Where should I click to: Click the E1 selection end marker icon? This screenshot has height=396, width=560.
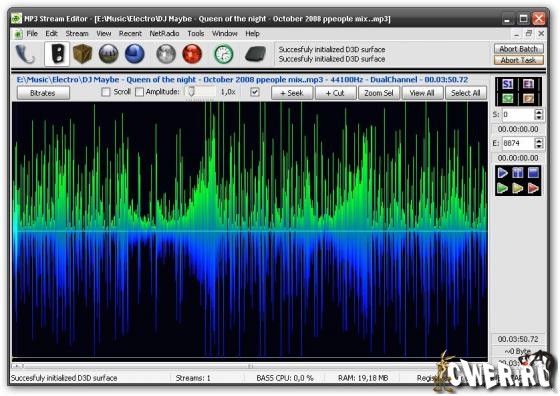coord(528,84)
